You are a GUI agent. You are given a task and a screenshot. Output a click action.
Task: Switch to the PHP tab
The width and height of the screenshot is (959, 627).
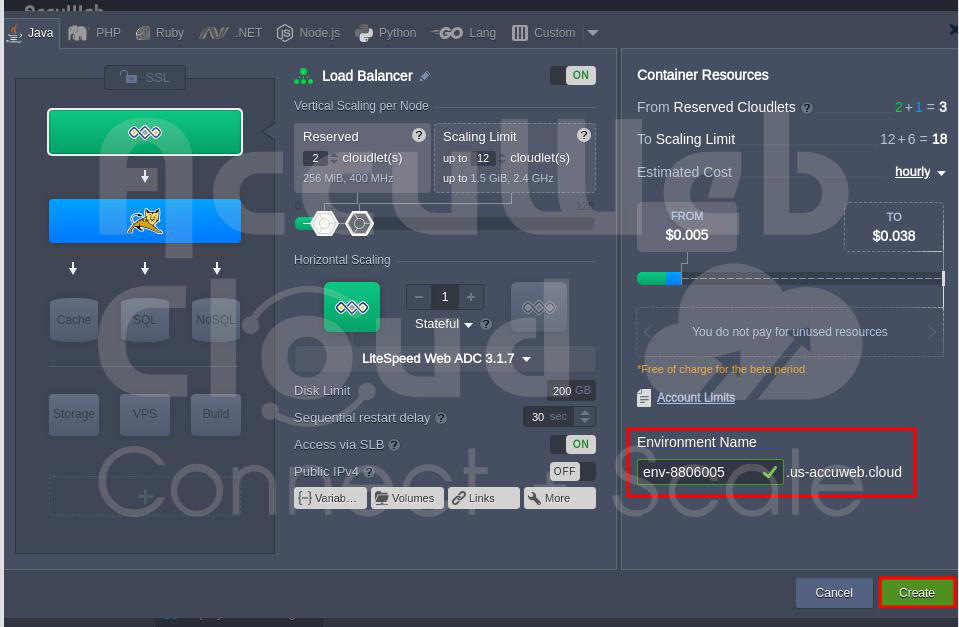(x=95, y=33)
